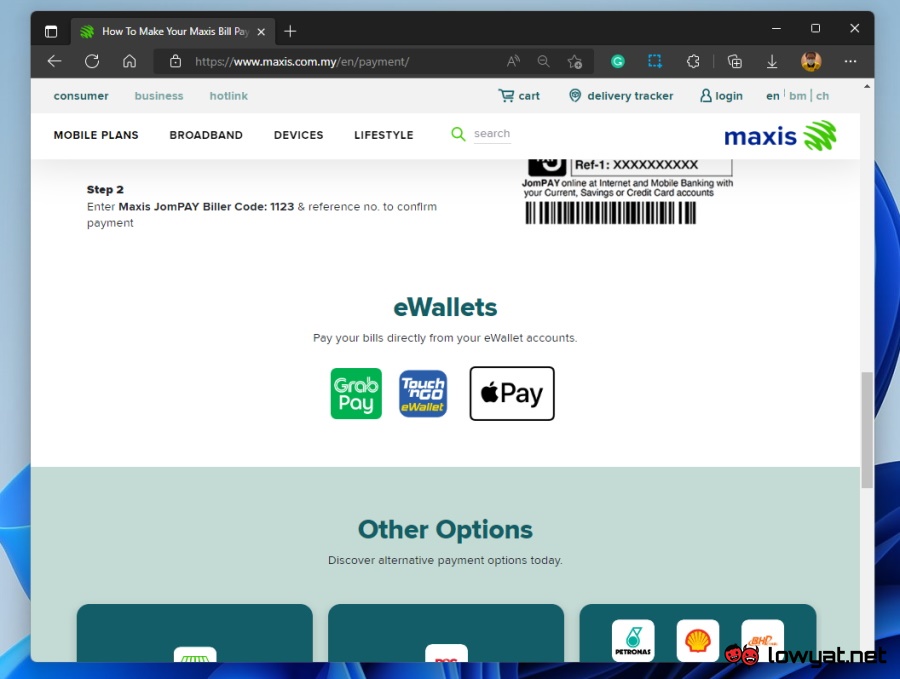The image size is (900, 679).
Task: Open the shopping cart
Action: coord(519,96)
